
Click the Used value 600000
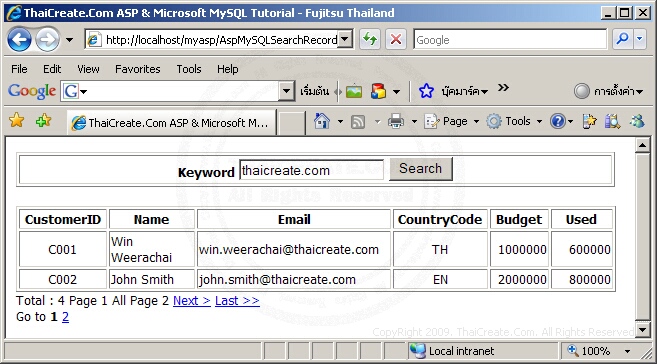[590, 250]
